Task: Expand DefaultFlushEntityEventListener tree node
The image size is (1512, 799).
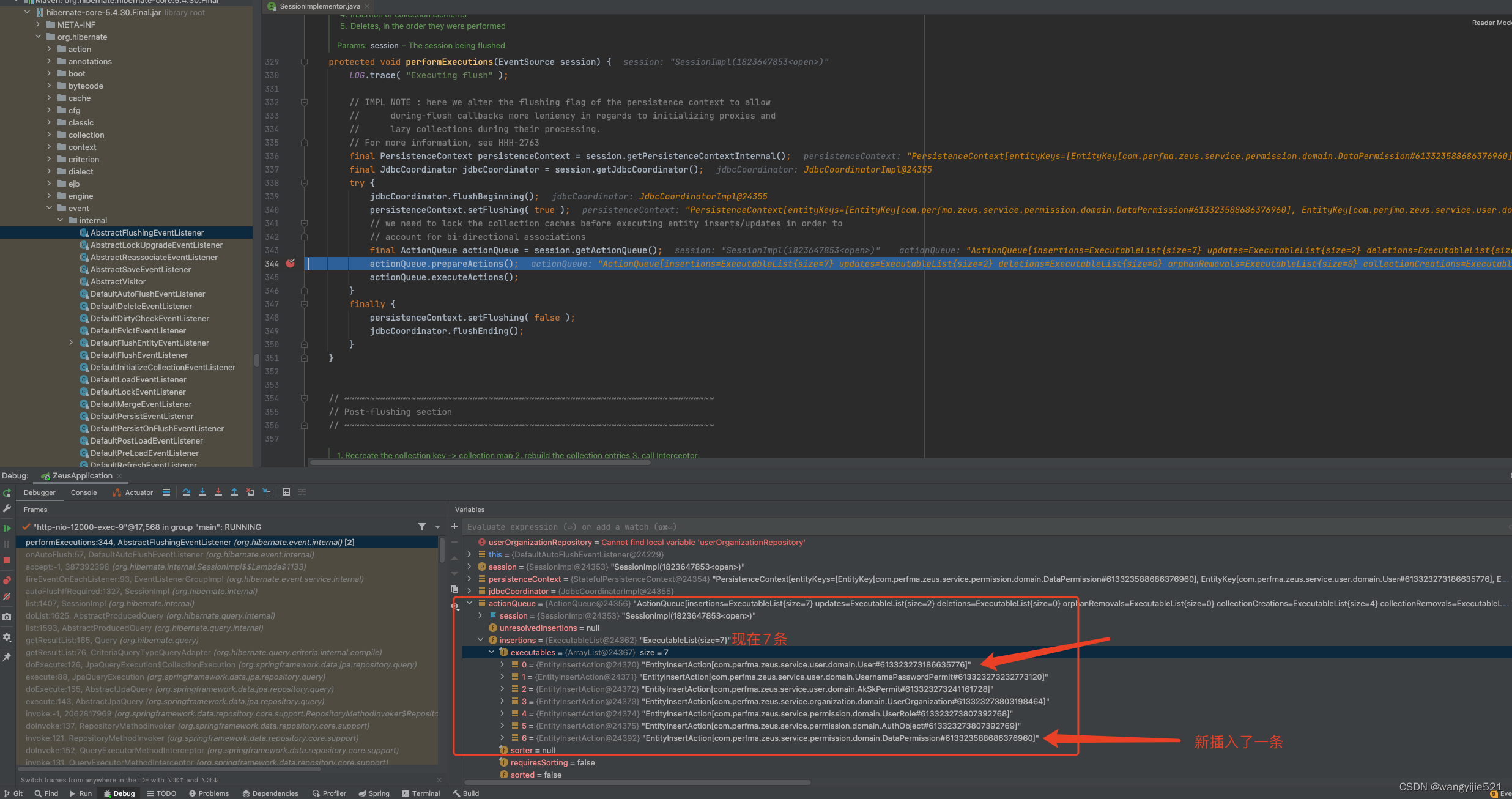Action: [x=71, y=343]
